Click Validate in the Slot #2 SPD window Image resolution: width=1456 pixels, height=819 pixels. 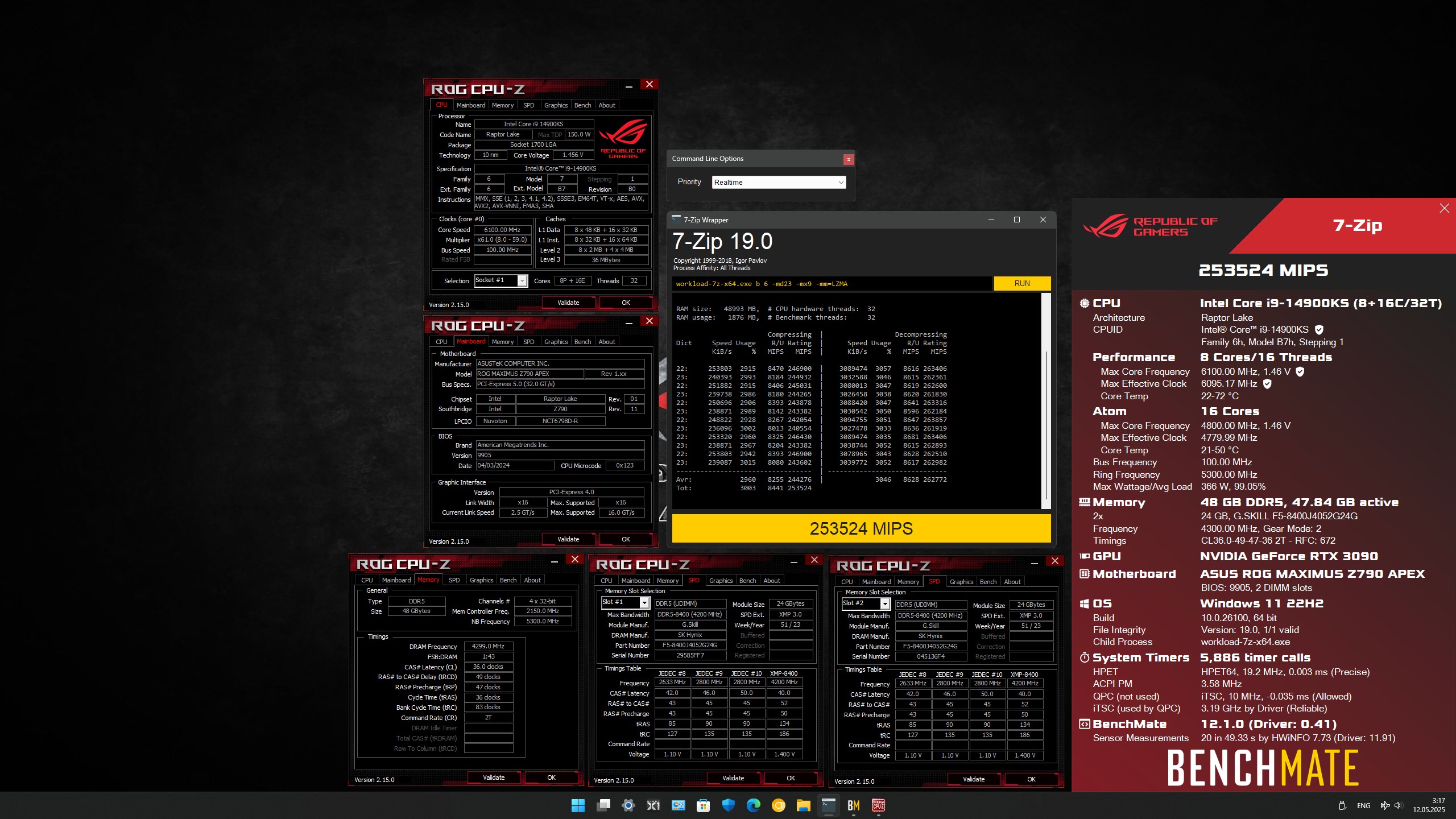[974, 779]
